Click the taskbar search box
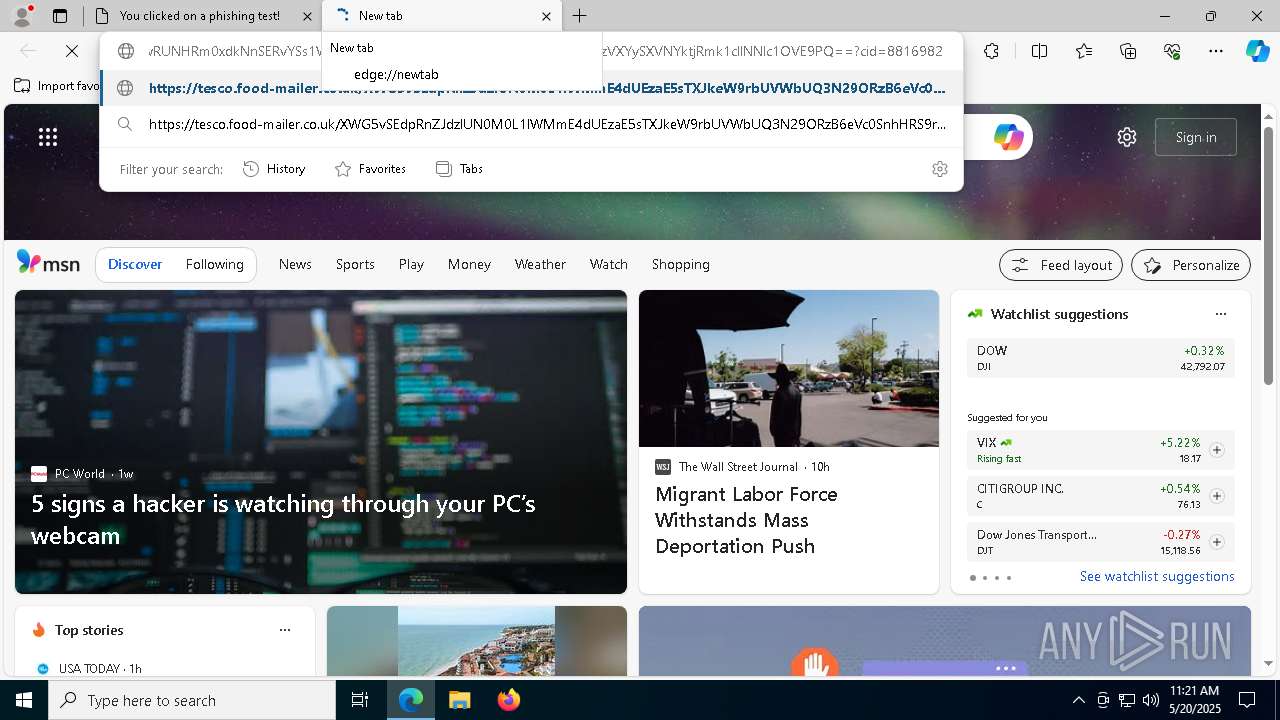 [192, 700]
